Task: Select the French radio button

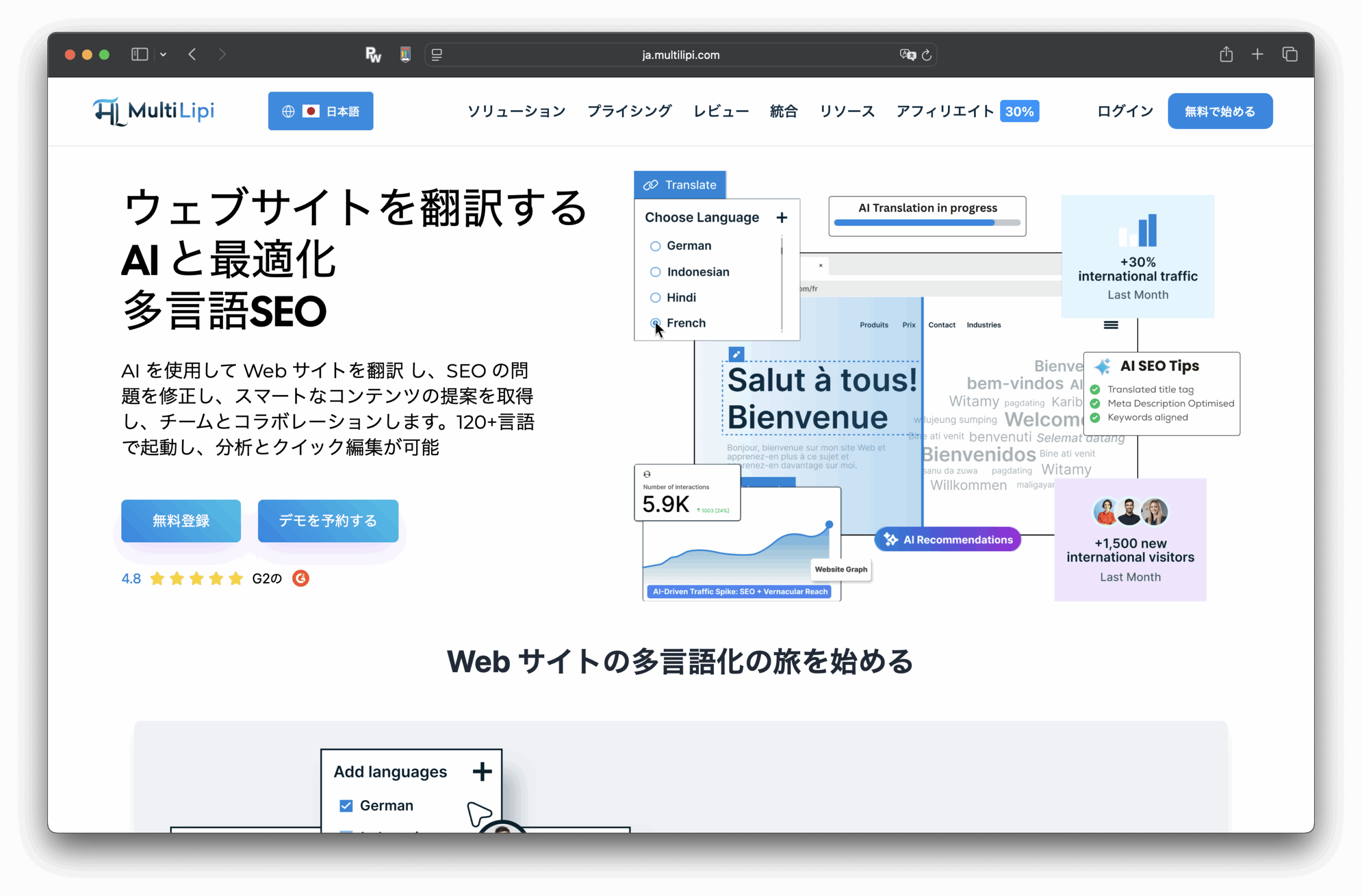Action: (655, 323)
